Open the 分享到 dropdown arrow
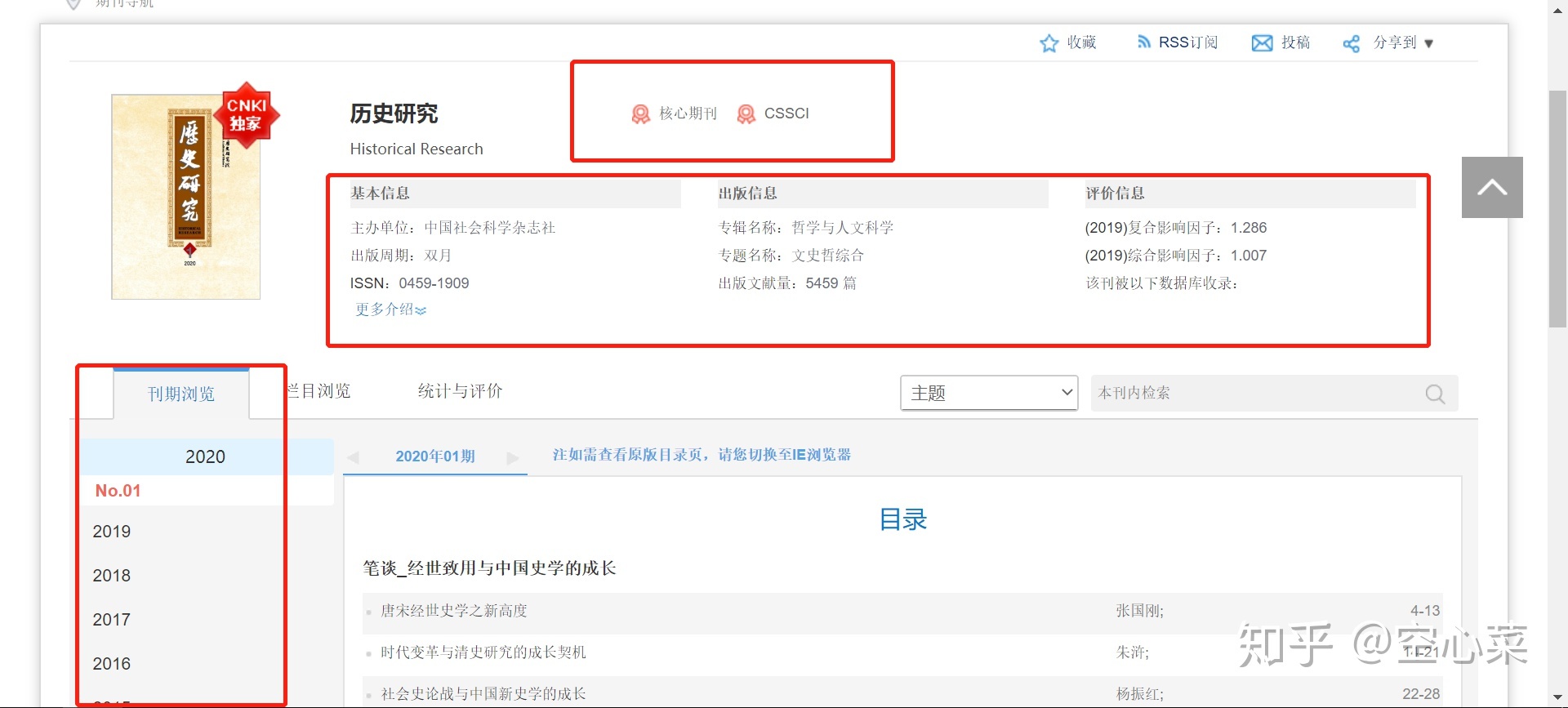1568x708 pixels. 1429,44
